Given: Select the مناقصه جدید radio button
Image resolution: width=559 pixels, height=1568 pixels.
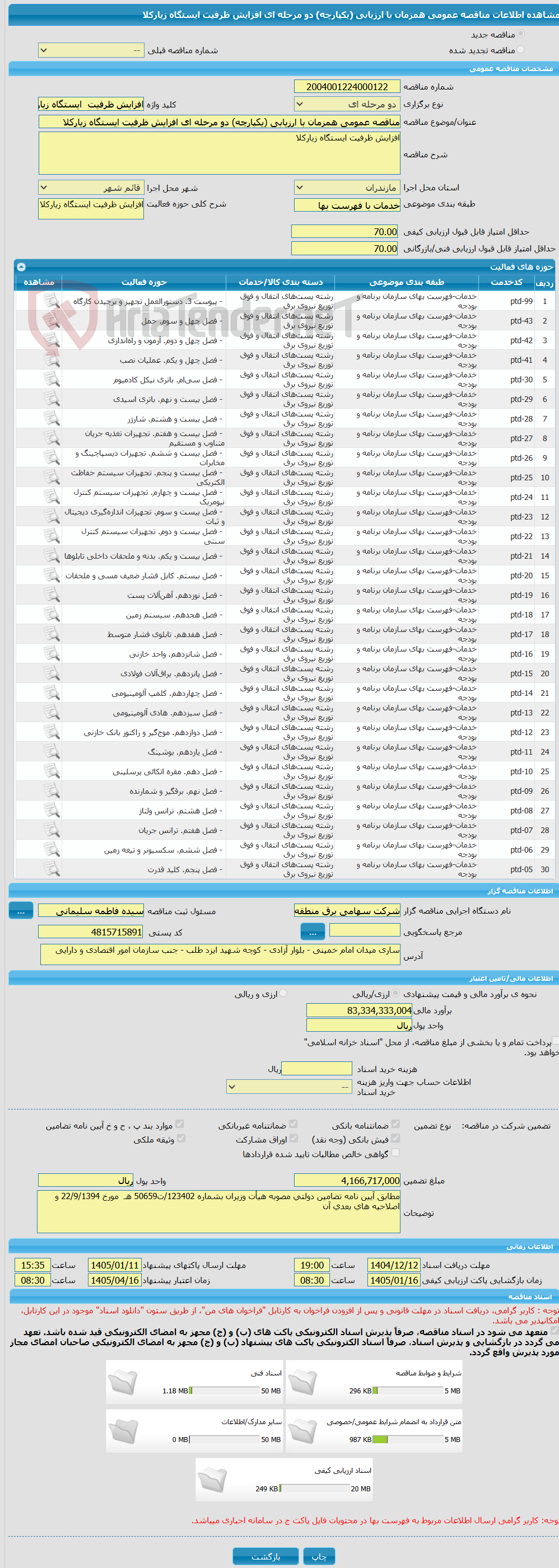Looking at the screenshot, I should pyautogui.click(x=521, y=34).
